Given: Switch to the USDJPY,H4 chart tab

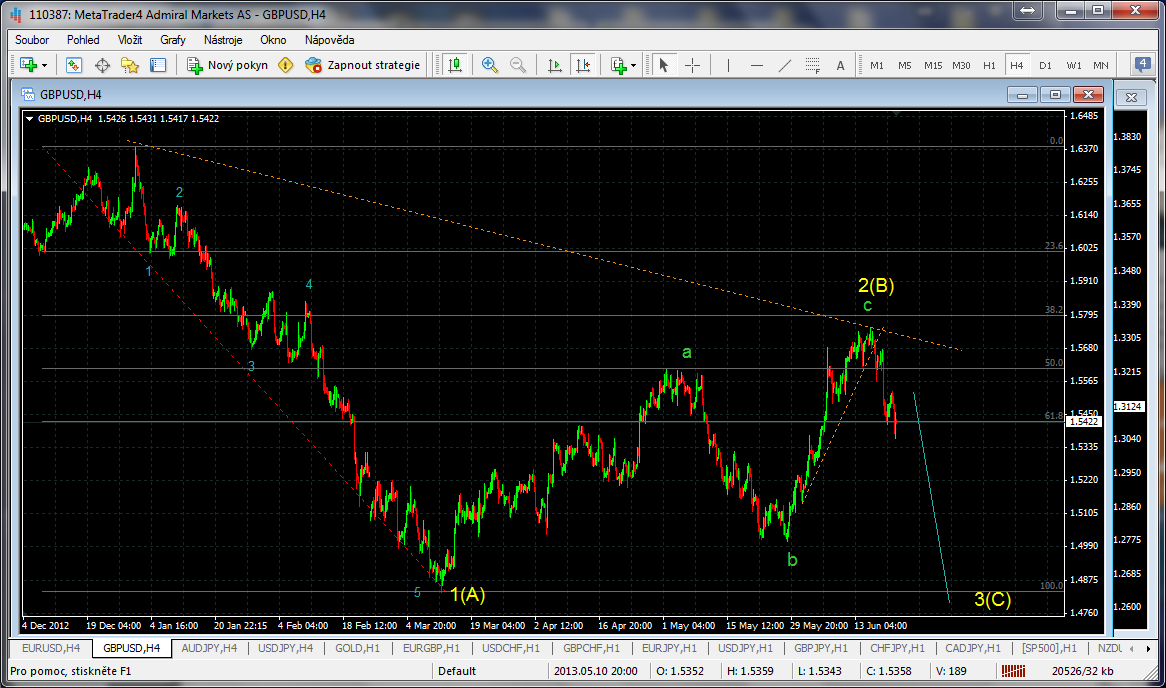Looking at the screenshot, I should 285,648.
